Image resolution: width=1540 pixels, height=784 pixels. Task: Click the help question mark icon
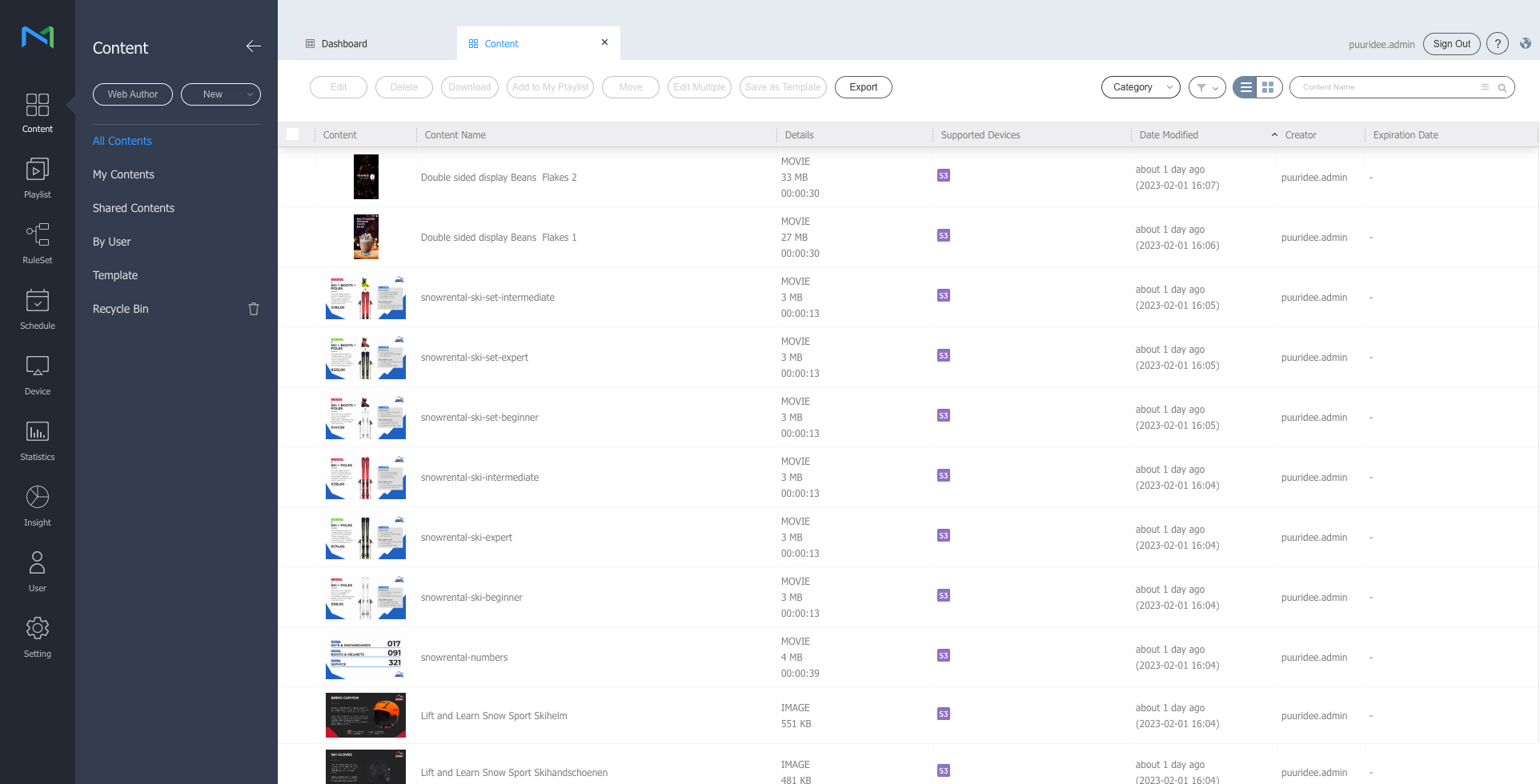coord(1498,44)
